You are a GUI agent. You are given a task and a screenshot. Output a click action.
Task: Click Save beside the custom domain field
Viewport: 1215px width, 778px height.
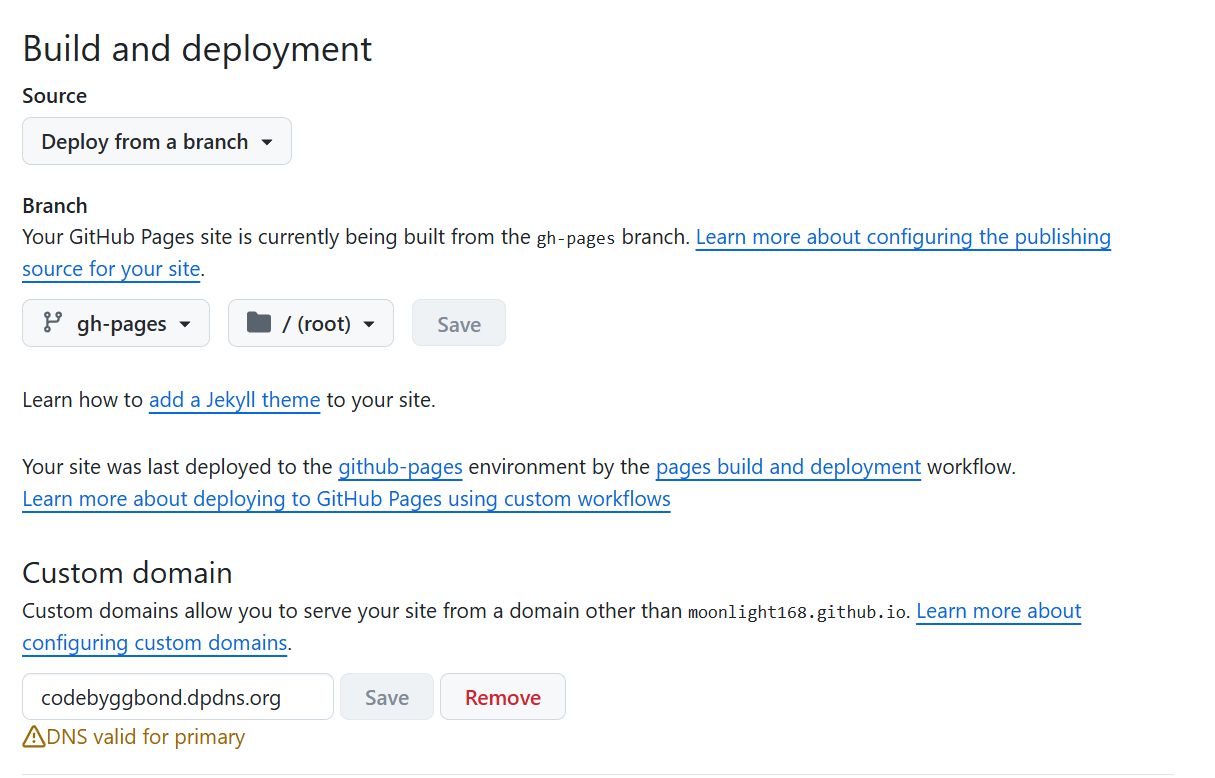(387, 697)
